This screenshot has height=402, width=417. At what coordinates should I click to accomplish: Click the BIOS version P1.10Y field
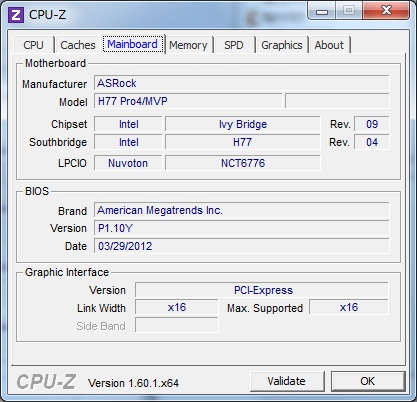click(242, 228)
